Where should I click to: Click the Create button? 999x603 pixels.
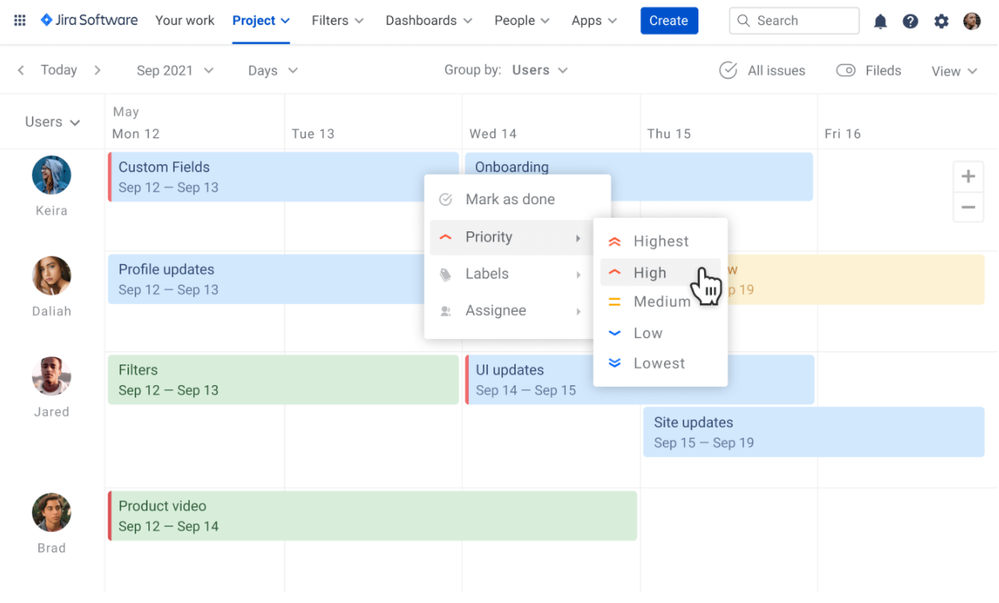(668, 20)
